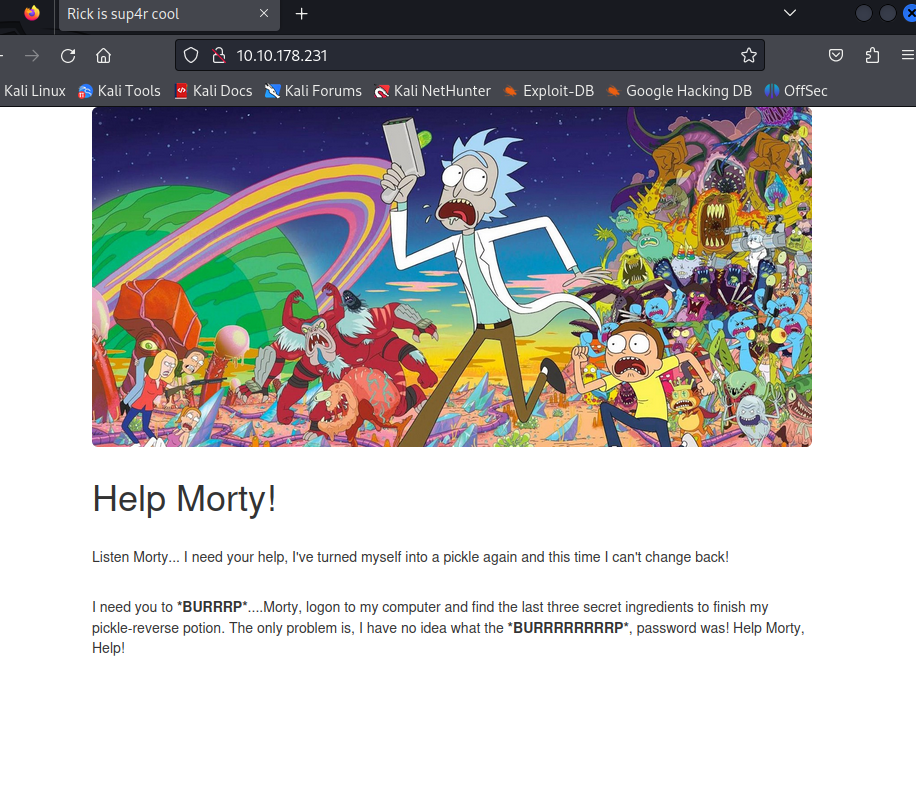This screenshot has height=794, width=916.
Task: Click the insecure connection padlock icon
Action: tap(218, 56)
